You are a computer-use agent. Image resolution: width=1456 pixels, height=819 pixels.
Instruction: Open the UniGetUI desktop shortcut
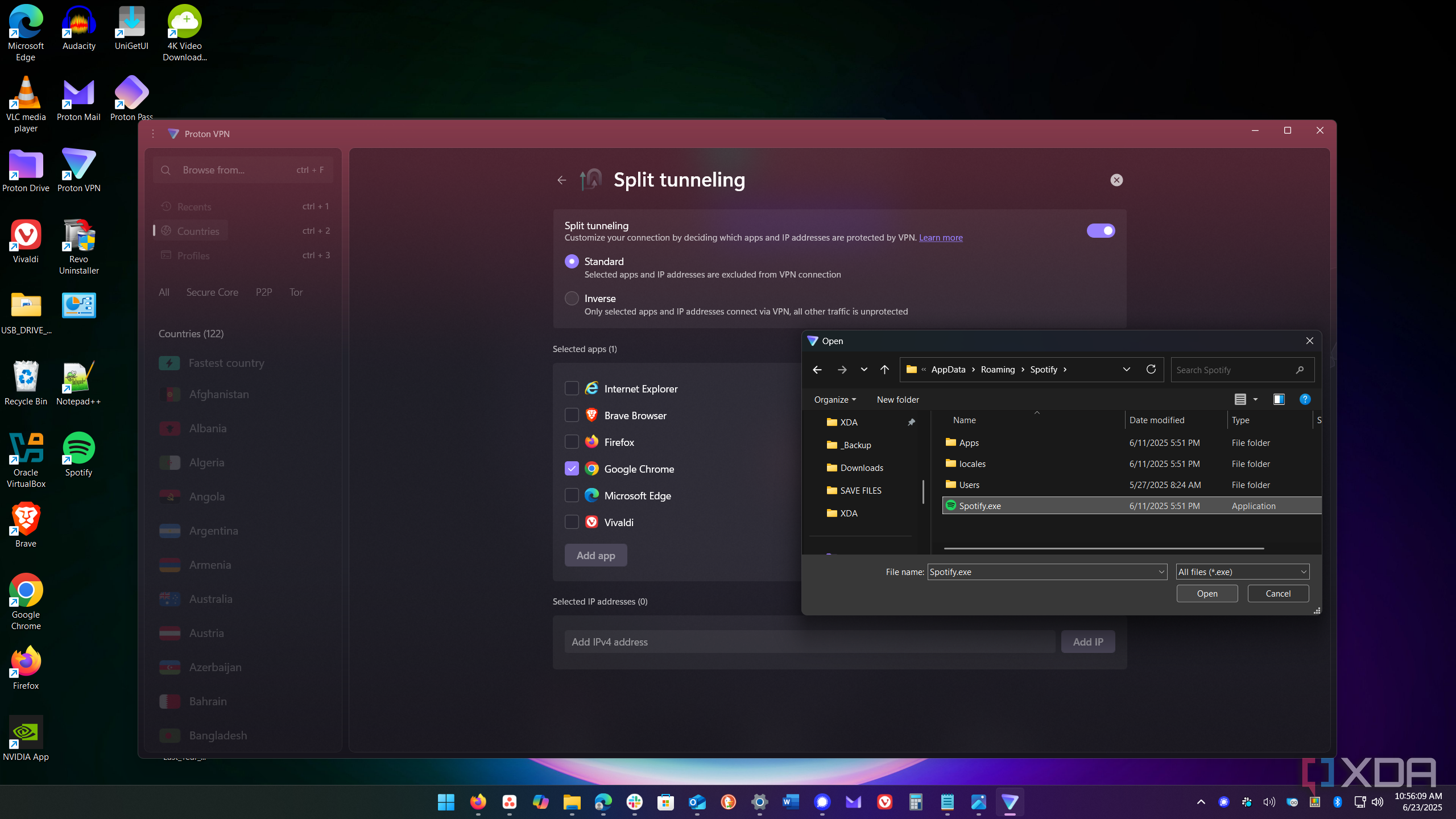click(x=131, y=27)
